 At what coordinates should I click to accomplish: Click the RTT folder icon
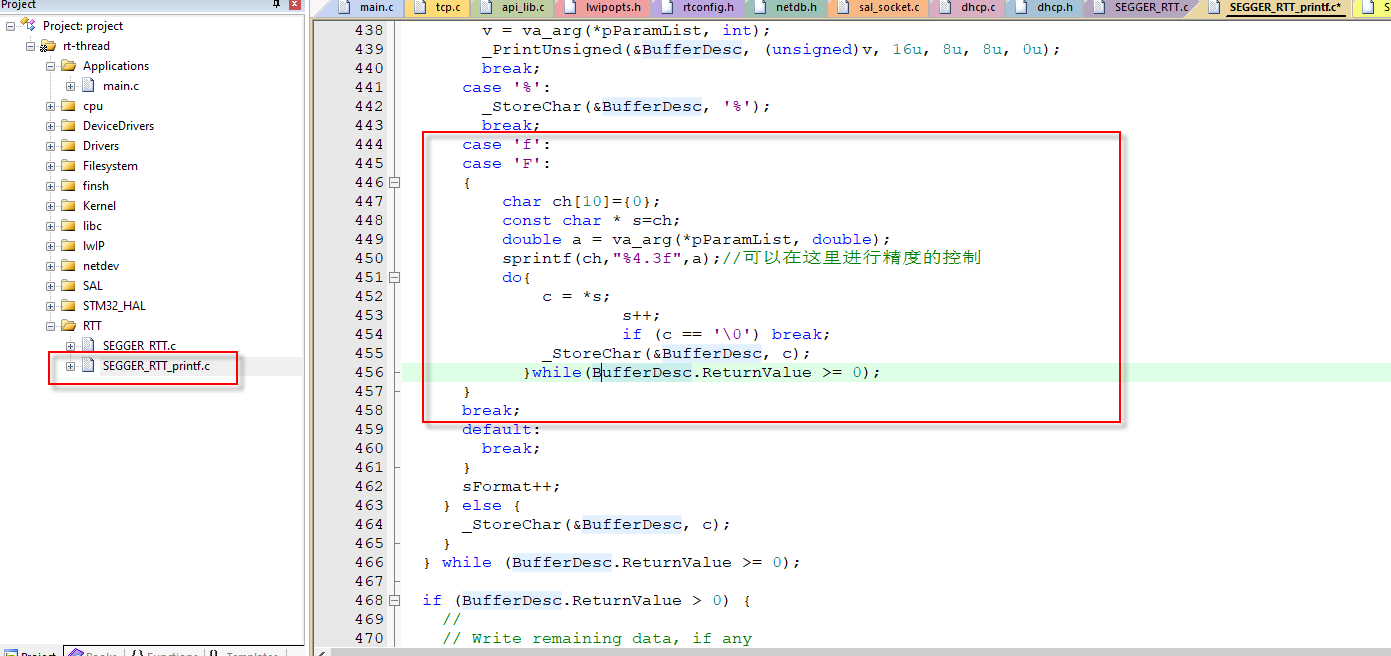[68, 326]
